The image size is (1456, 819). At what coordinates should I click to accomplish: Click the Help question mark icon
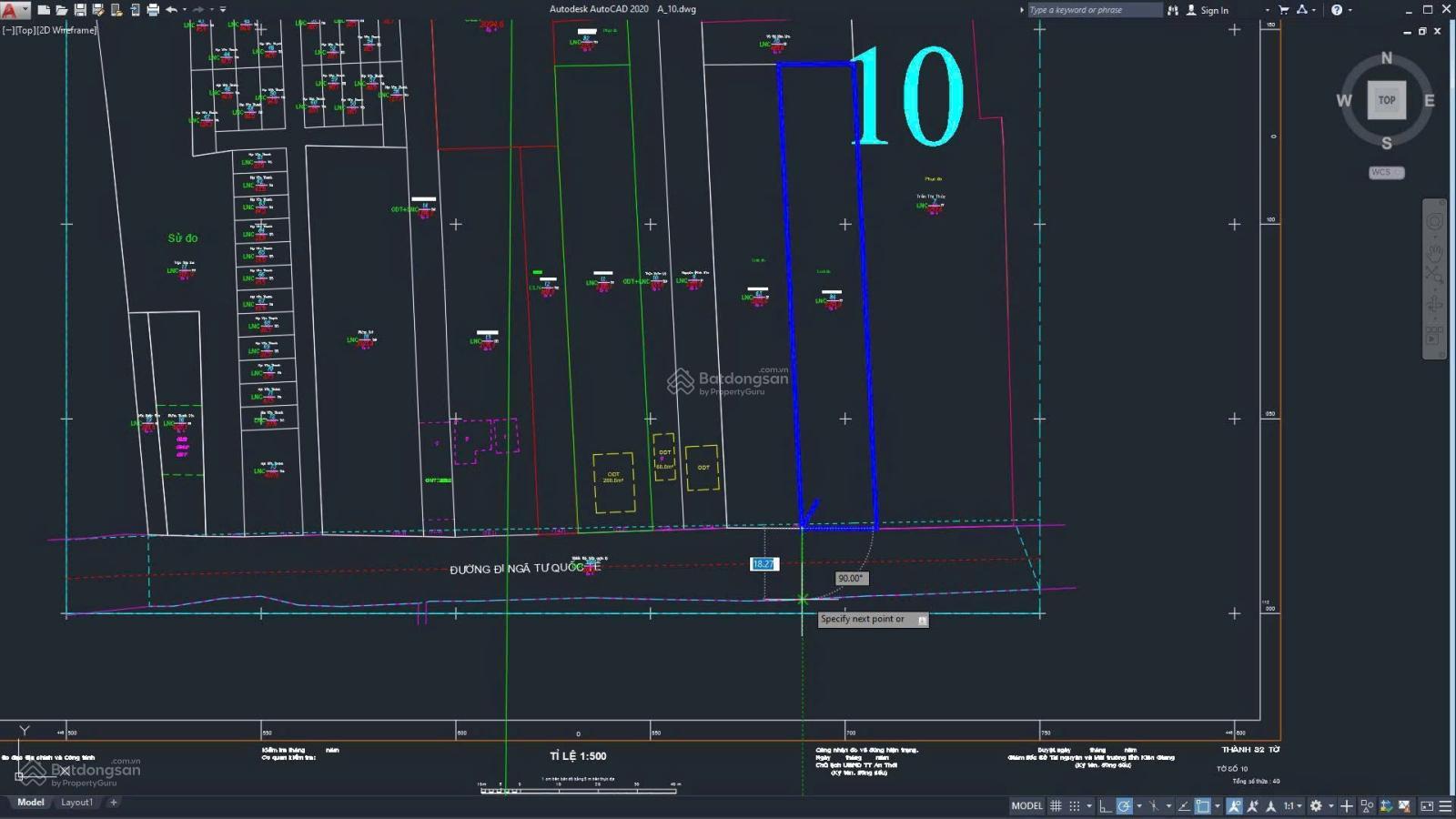click(x=1336, y=10)
